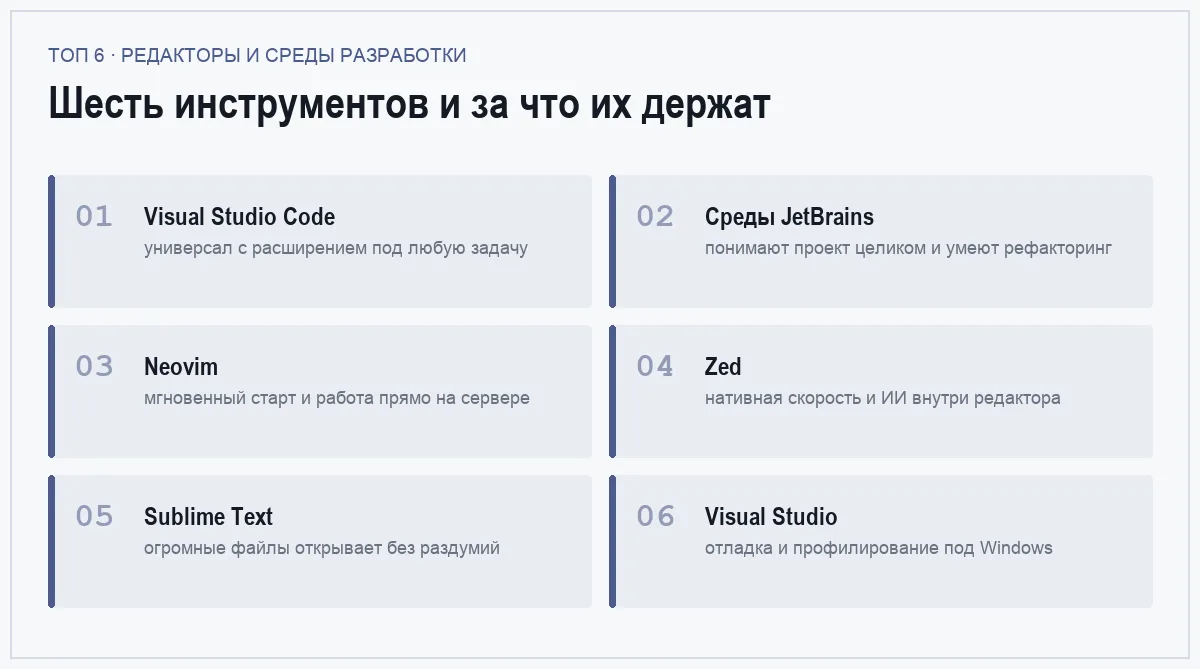Click the number 04 on the card
Screen dimensions: 1200x669
655,366
